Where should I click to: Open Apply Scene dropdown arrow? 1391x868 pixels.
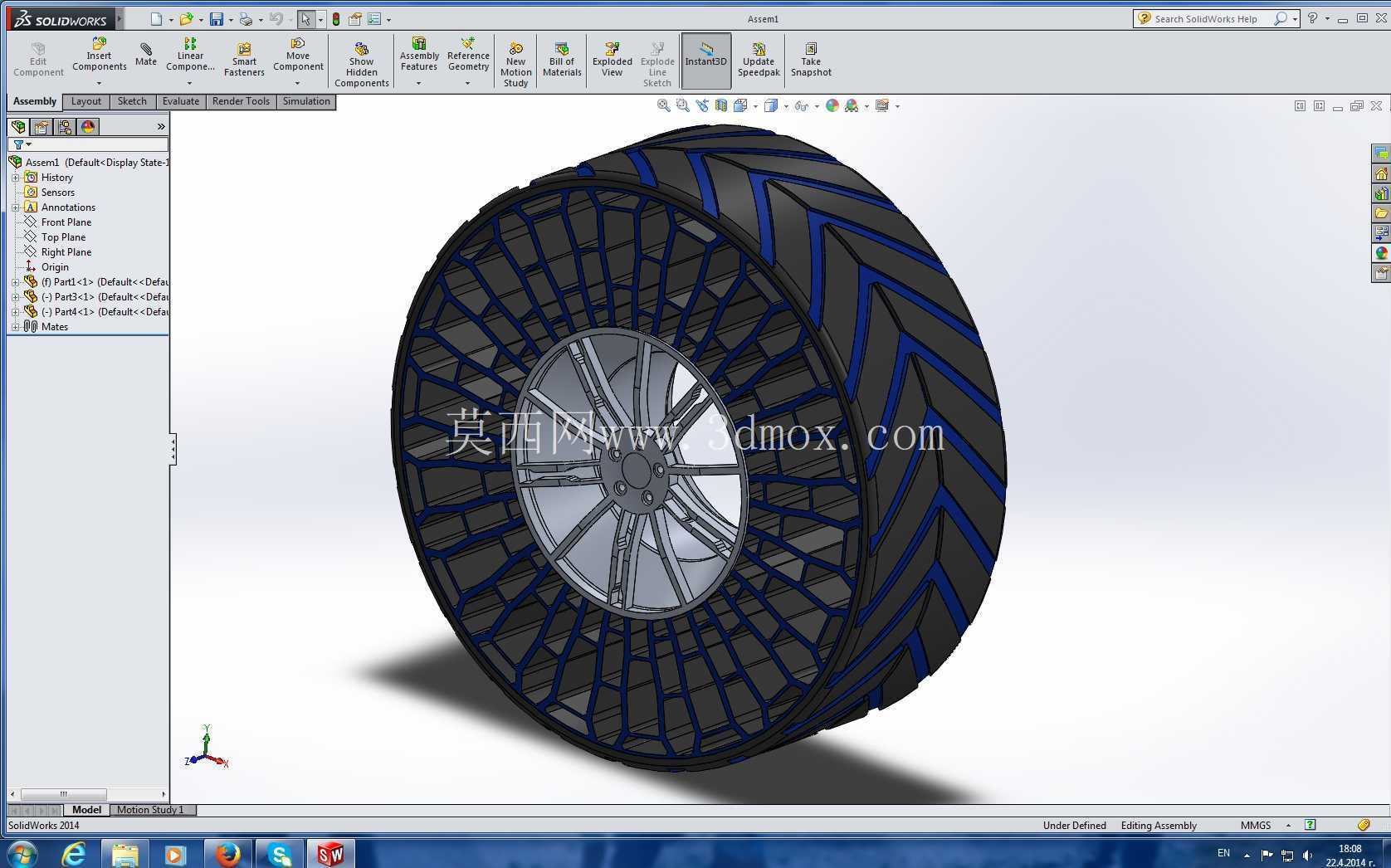coord(866,106)
